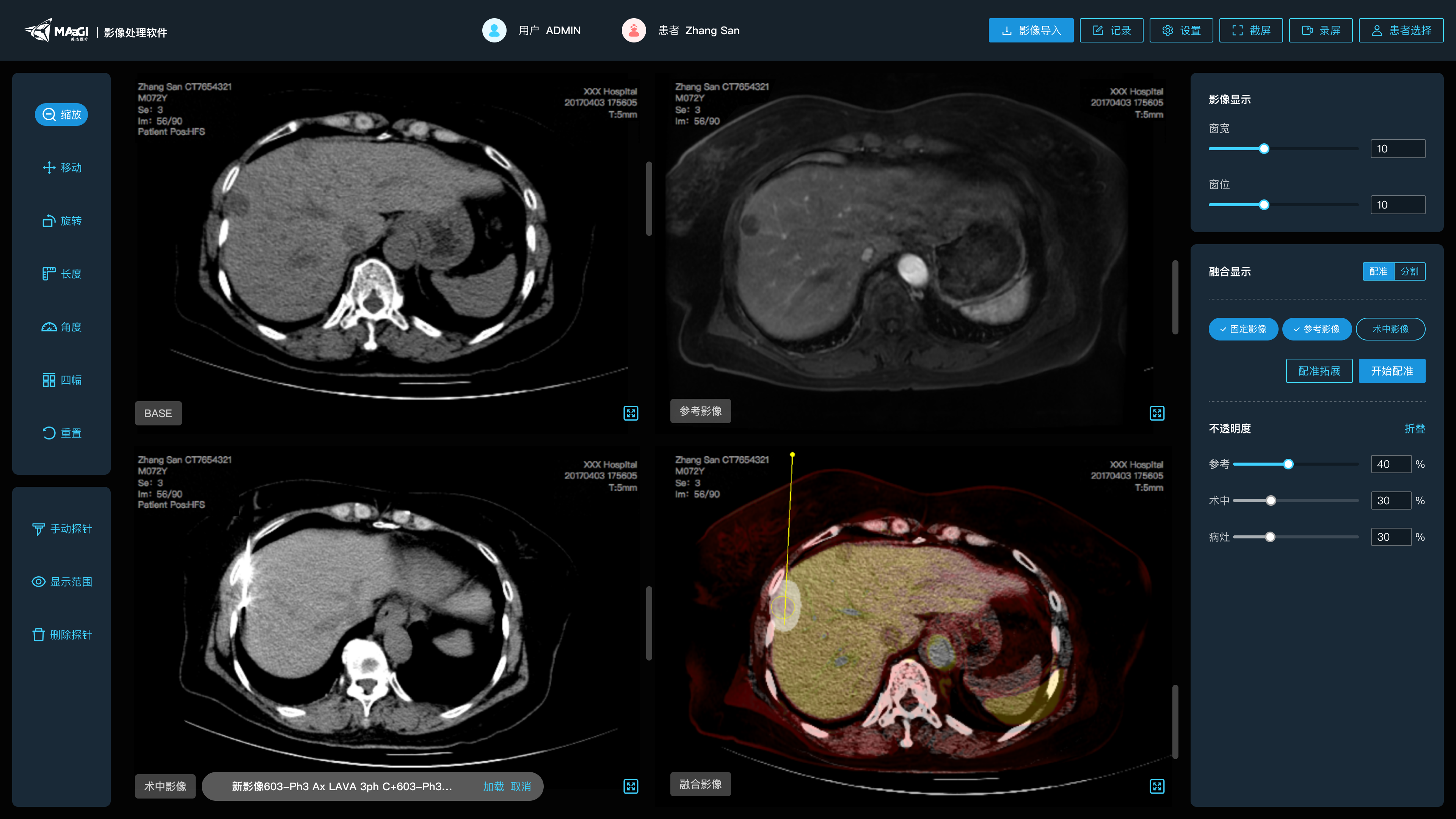The width and height of the screenshot is (1456, 819).
Task: Switch to the 配准 tab
Action: point(1378,271)
